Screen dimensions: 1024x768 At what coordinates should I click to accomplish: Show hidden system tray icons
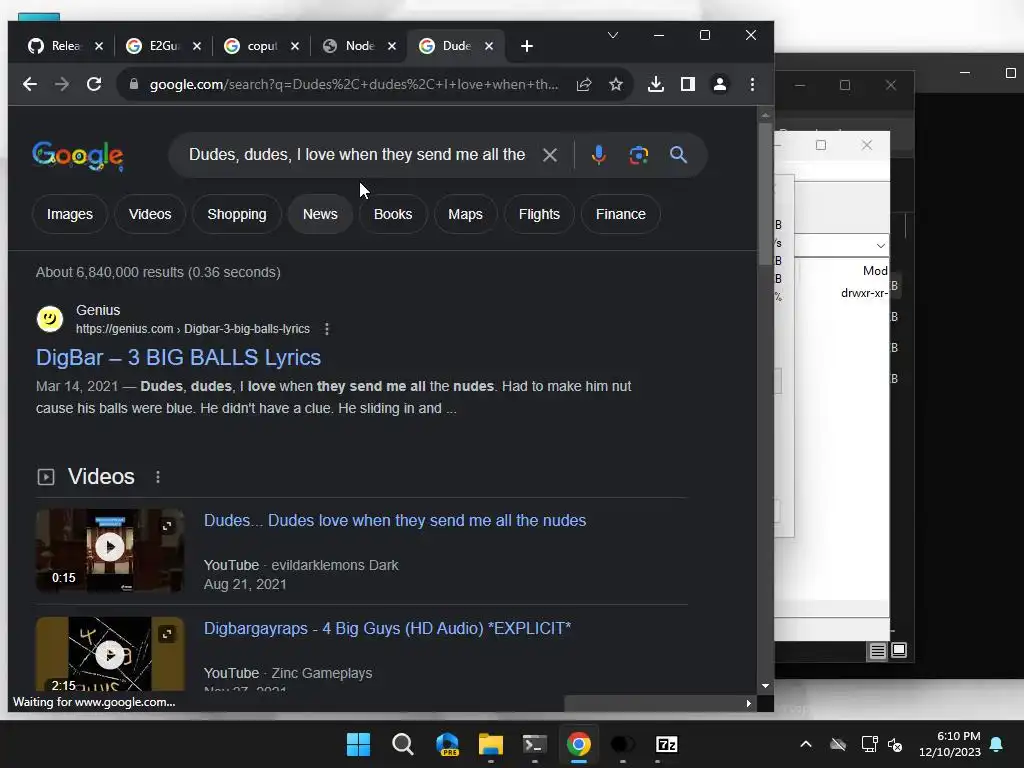click(806, 744)
